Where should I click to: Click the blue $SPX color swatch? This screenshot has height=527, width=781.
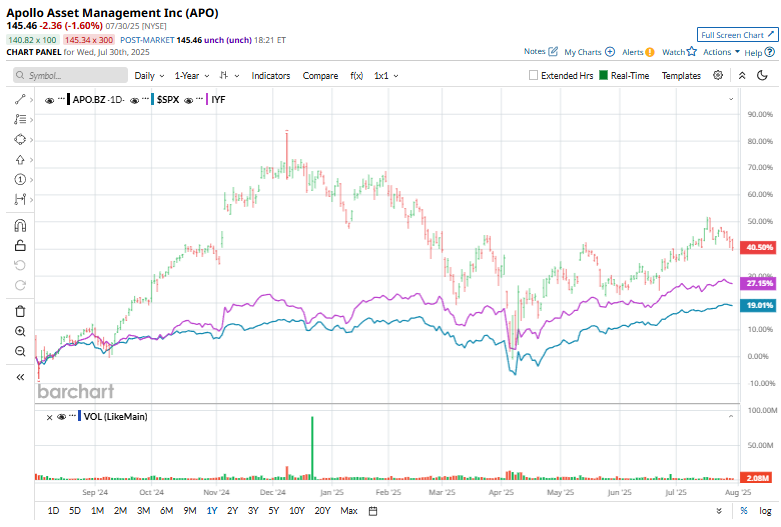click(152, 100)
